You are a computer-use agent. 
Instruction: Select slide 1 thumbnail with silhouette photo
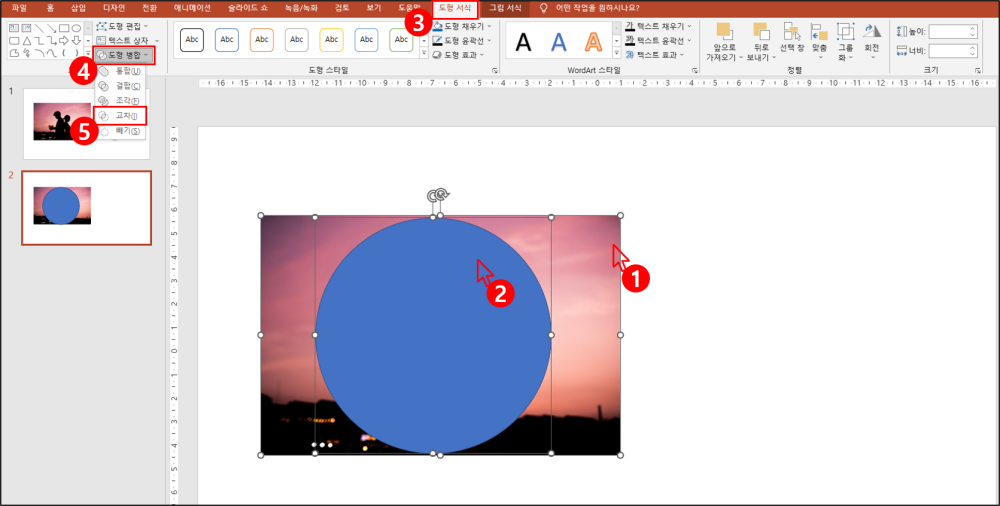[x=86, y=124]
